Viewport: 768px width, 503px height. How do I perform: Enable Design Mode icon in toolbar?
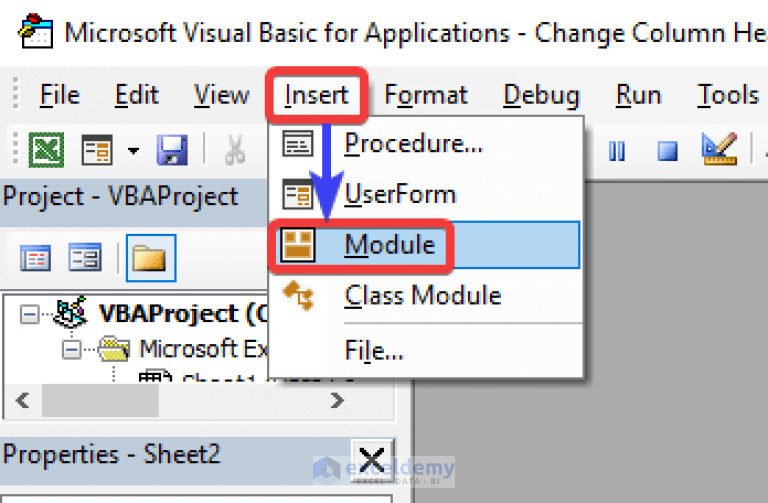[x=719, y=150]
